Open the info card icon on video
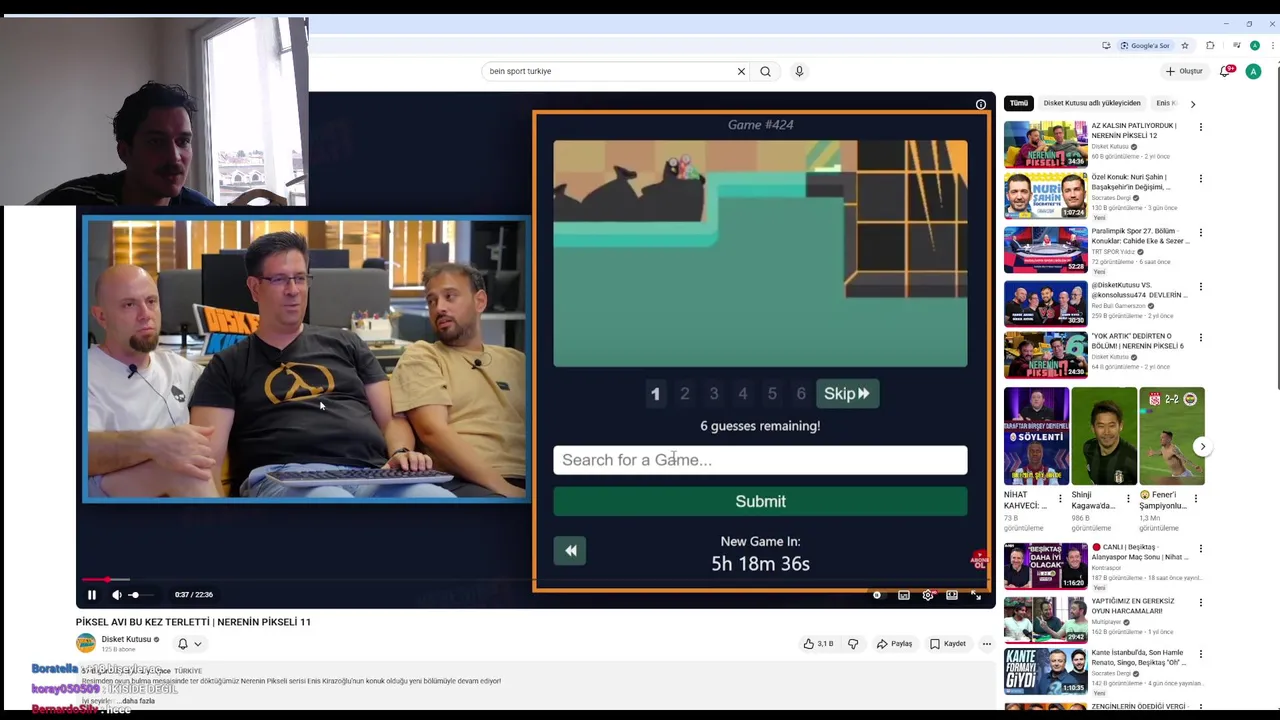1280x720 pixels. pos(981,104)
